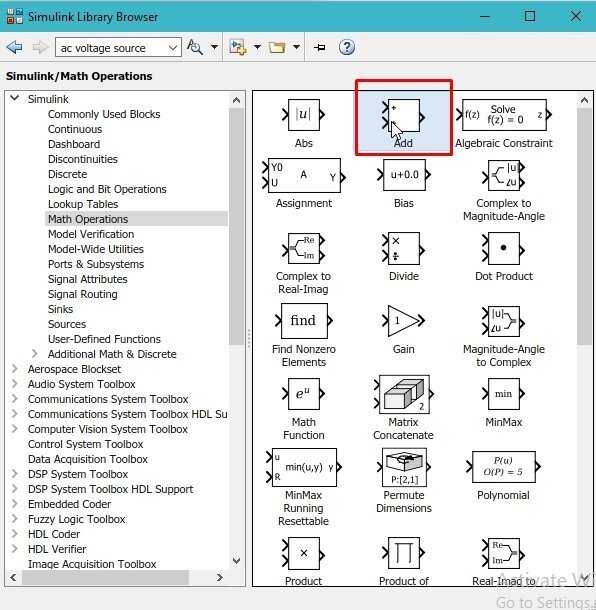This screenshot has height=610, width=596.
Task: Select the MinMax block
Action: click(x=504, y=394)
